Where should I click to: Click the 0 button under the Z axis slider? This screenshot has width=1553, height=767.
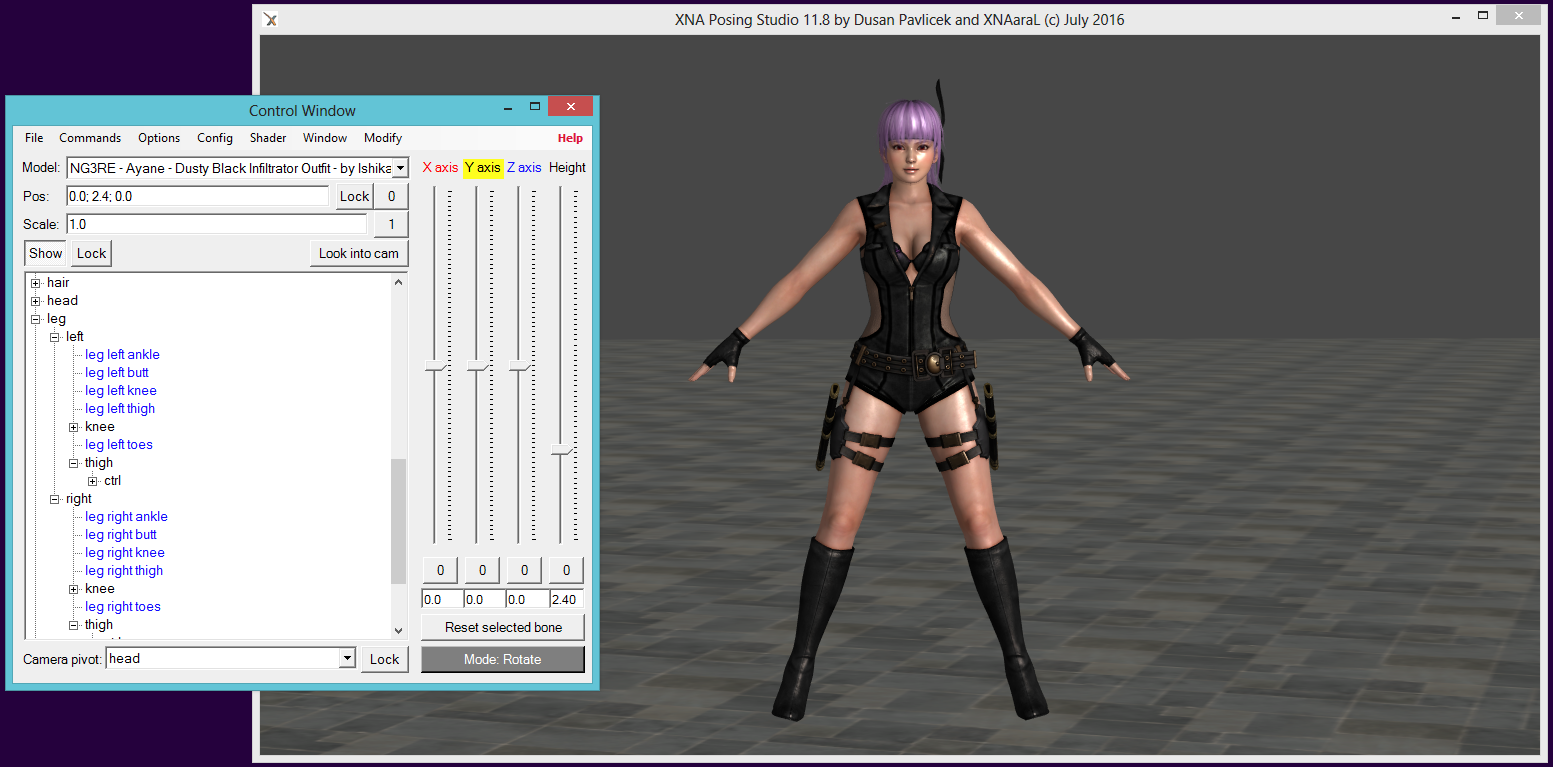click(x=524, y=570)
